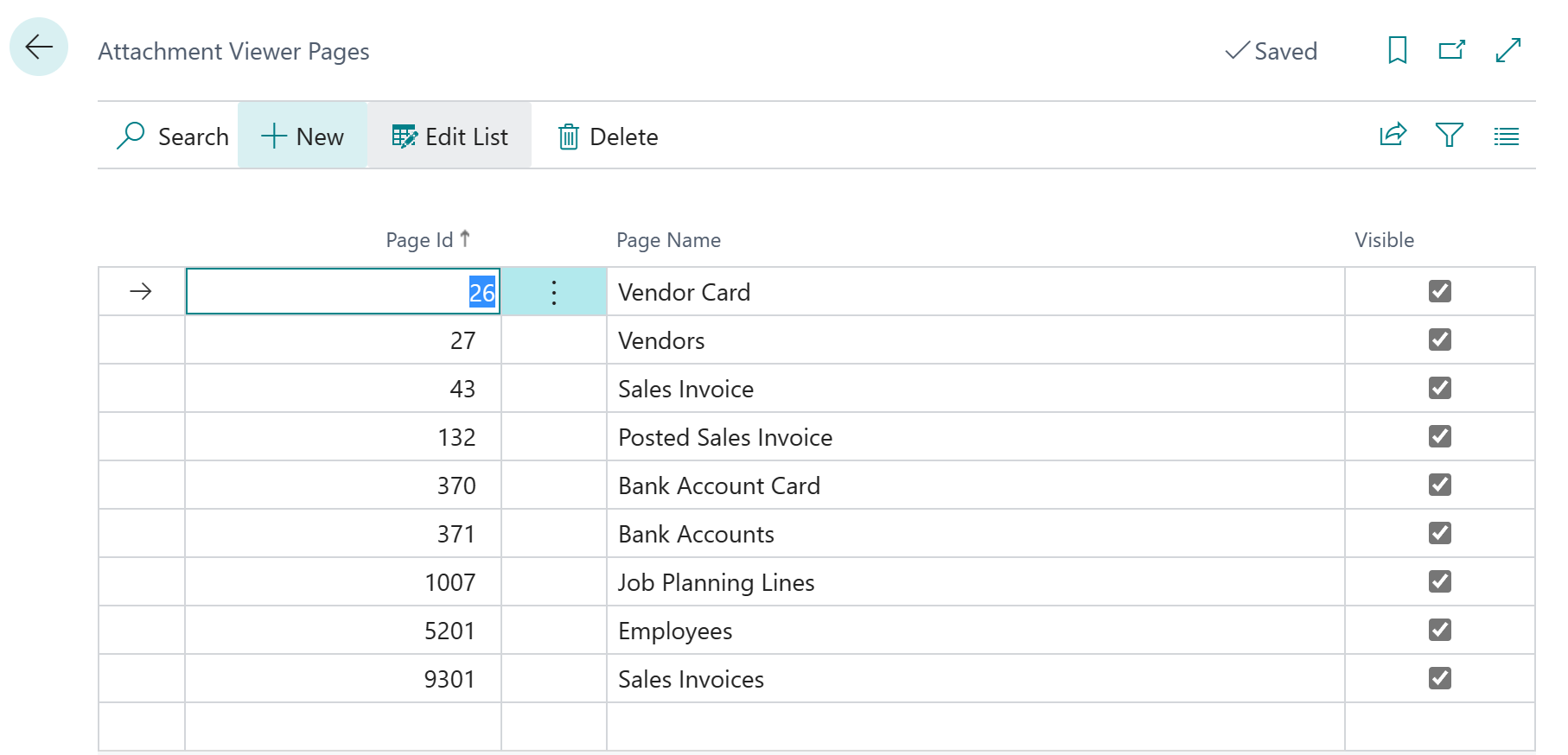Select the Bank Account Card row name
Image resolution: width=1568 pixels, height=755 pixels.
click(718, 486)
